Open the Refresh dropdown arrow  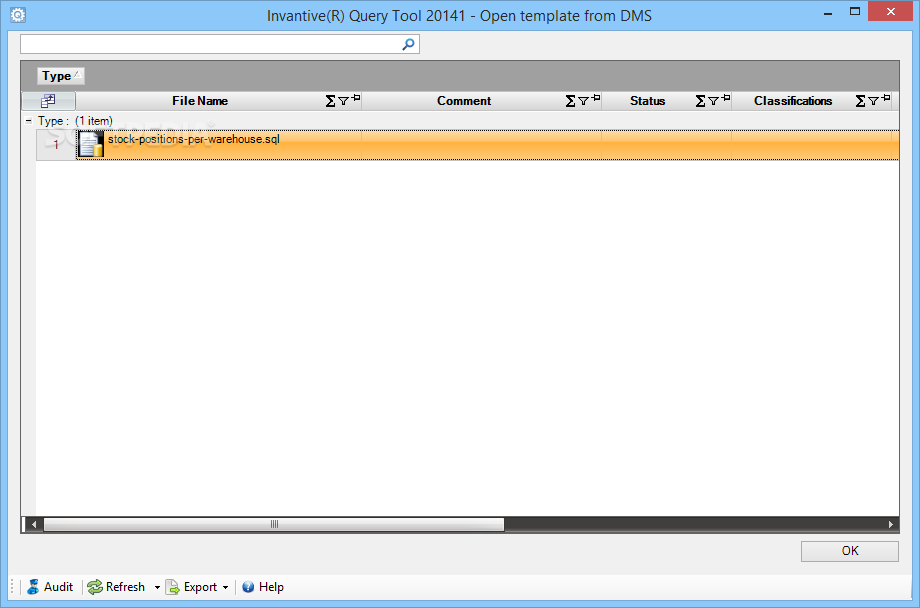[x=157, y=587]
